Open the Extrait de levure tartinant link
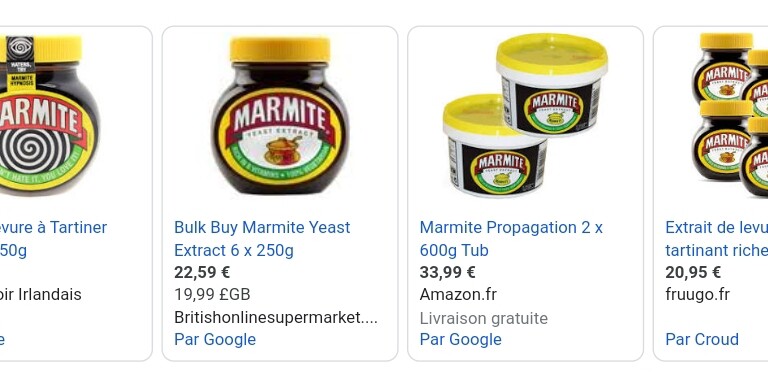The height and width of the screenshot is (373, 768). (x=717, y=239)
